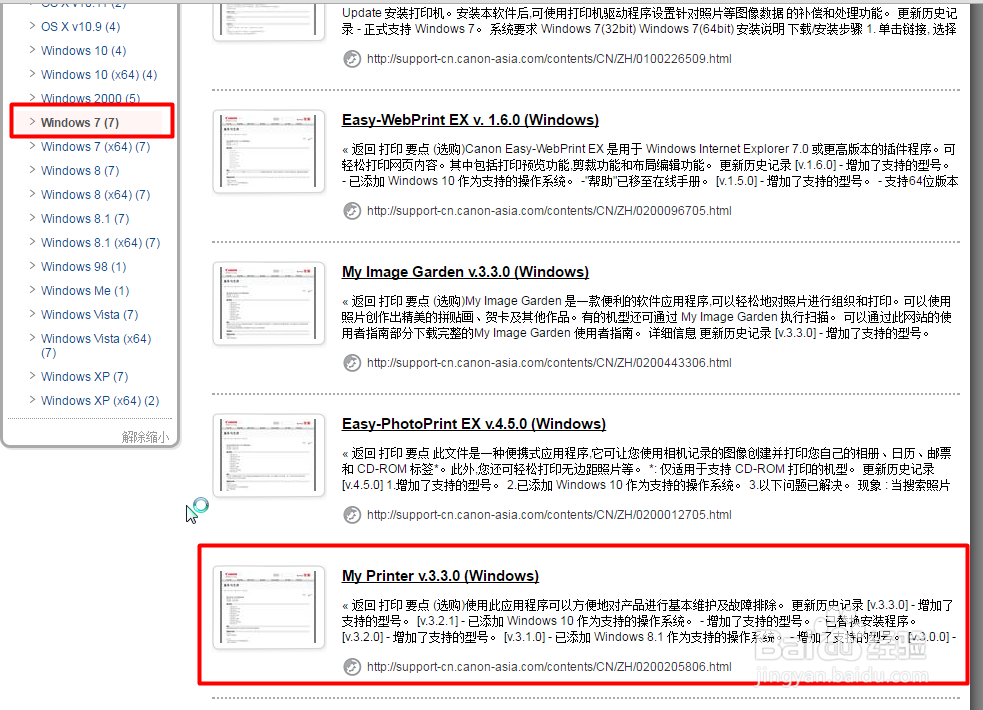Open the My Printer v.3.3.0 (Windows) title
The image size is (983, 710).
pos(440,576)
